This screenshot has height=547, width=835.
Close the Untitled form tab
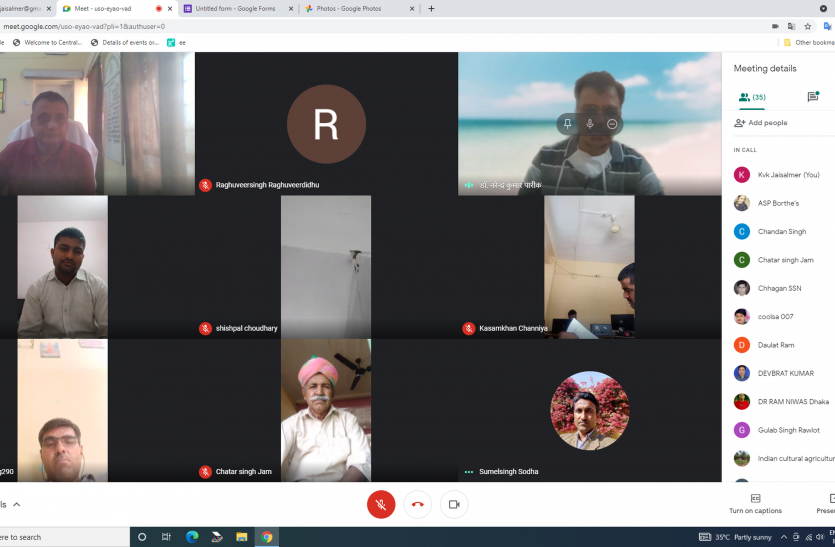(291, 9)
